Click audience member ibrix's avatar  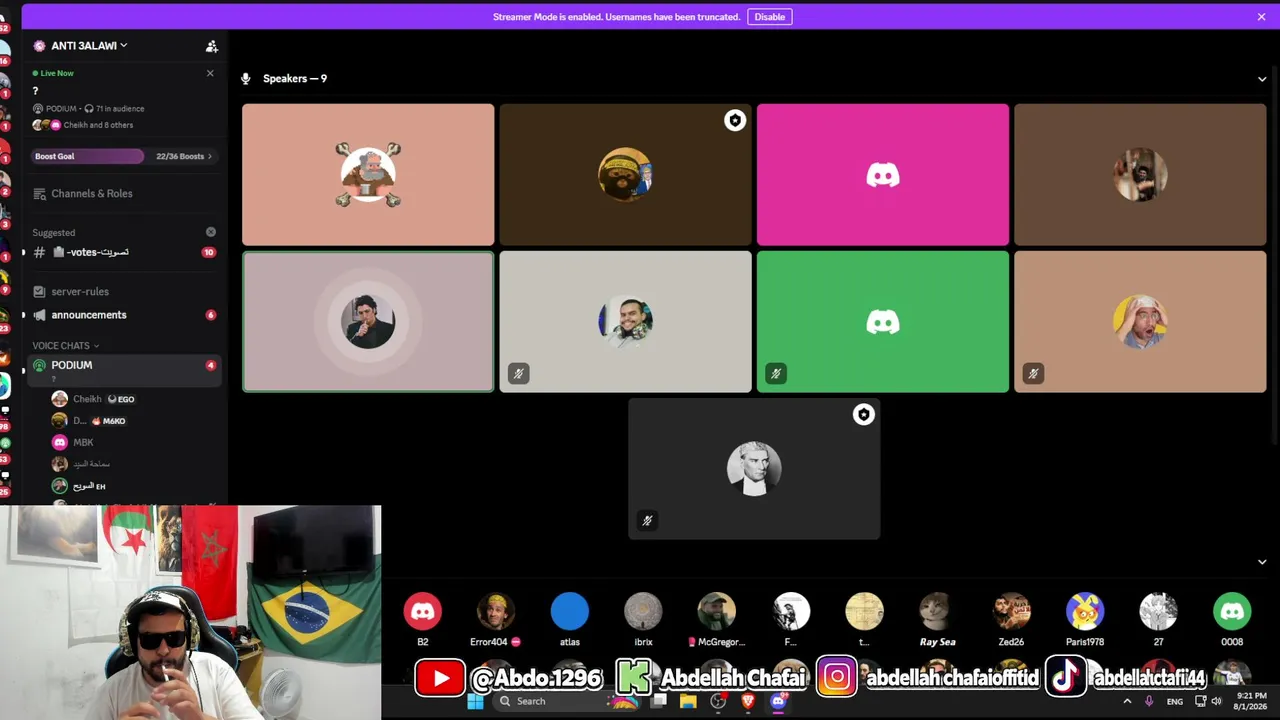click(x=643, y=612)
